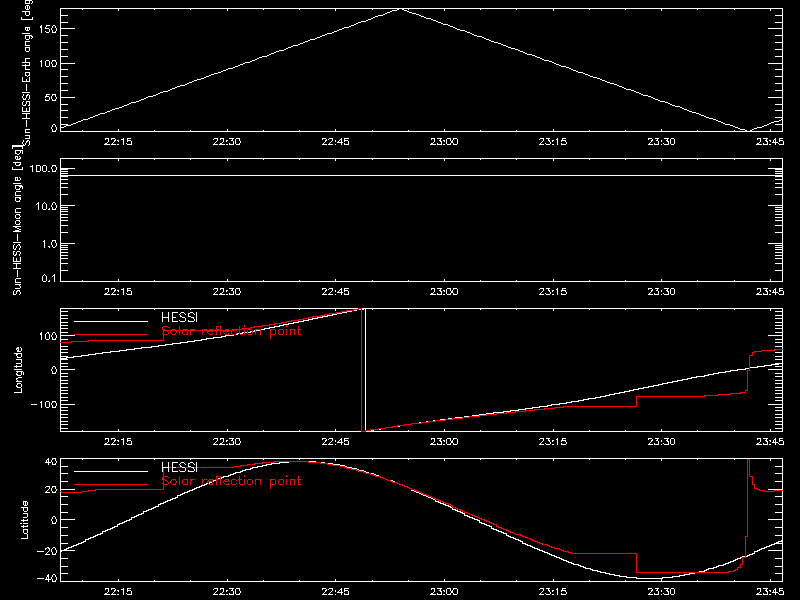The height and width of the screenshot is (600, 800).
Task: Click white HESSI legend line sample in Latitude plot
Action: pos(111,471)
